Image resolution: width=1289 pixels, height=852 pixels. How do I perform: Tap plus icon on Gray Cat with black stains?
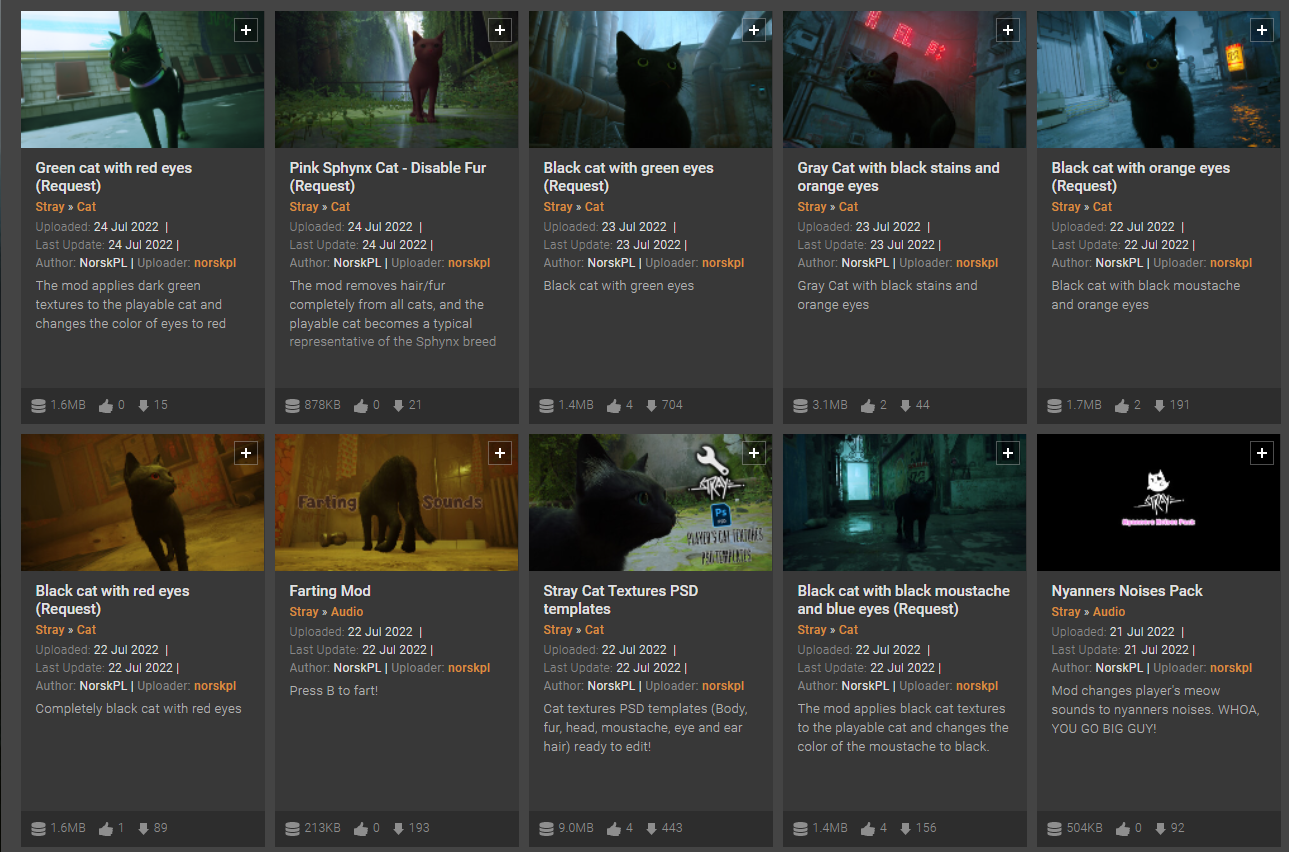point(1008,30)
